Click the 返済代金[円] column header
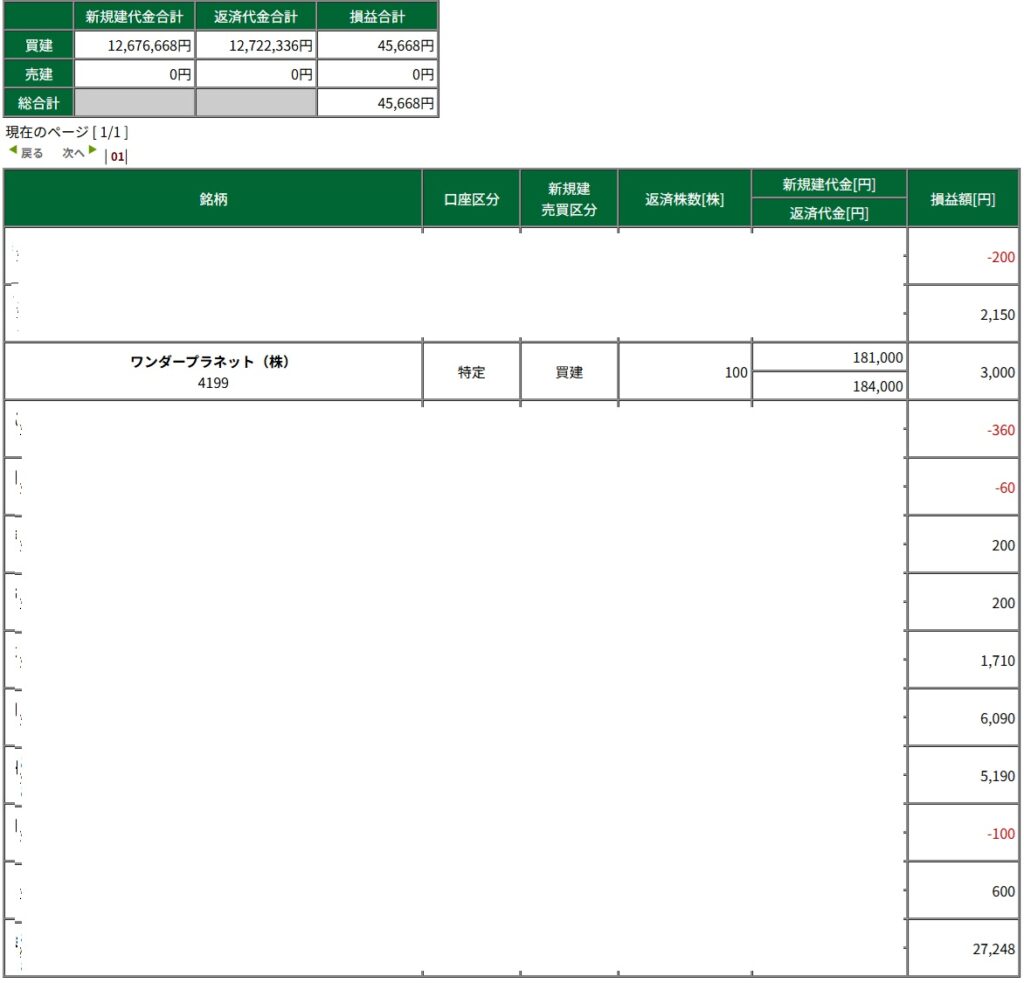The height and width of the screenshot is (983, 1024). [x=829, y=212]
